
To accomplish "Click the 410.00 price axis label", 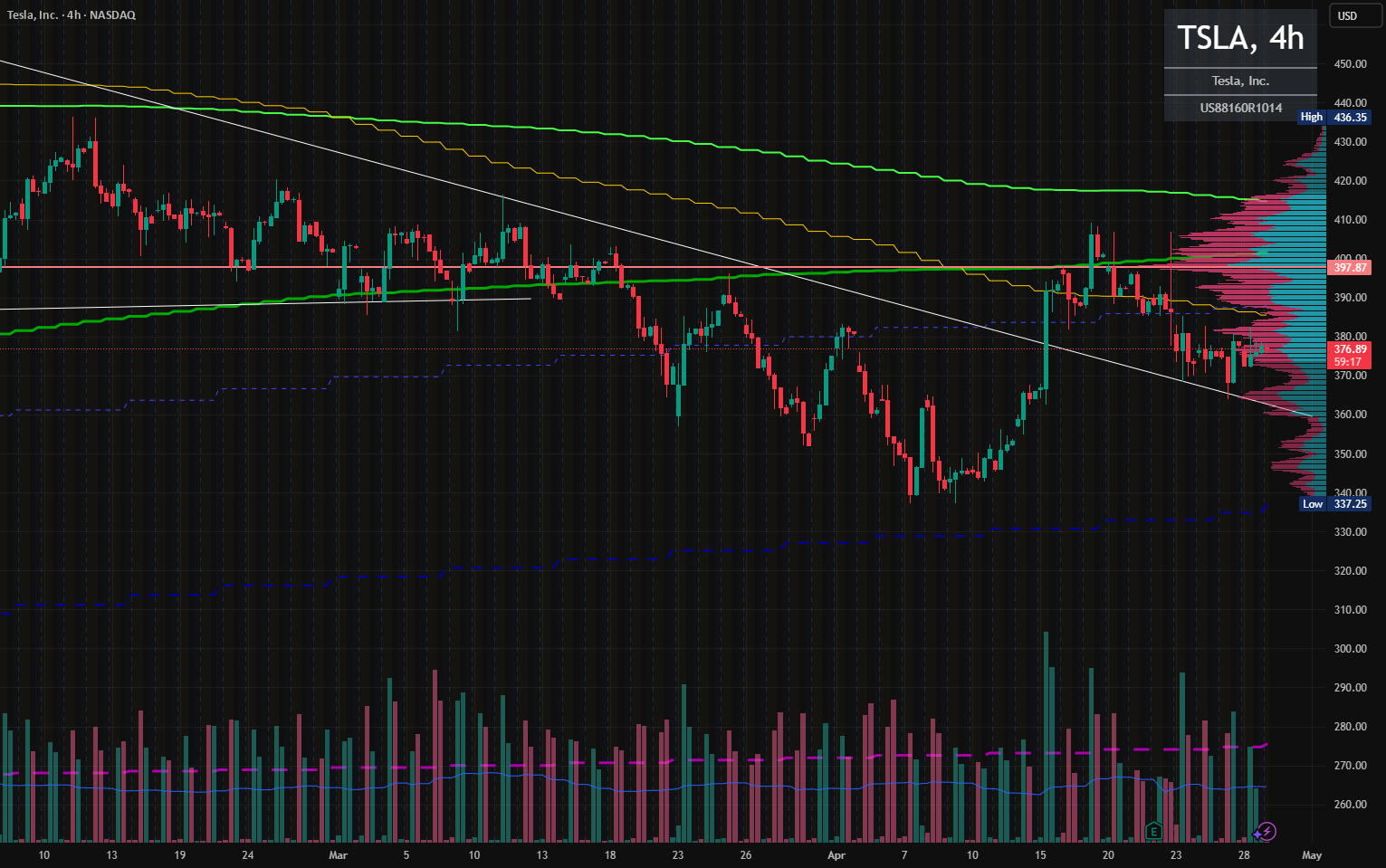I will [1350, 220].
